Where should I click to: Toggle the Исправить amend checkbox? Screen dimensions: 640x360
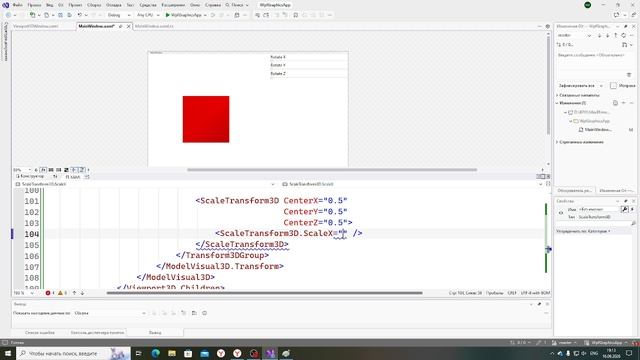pyautogui.click(x=613, y=86)
